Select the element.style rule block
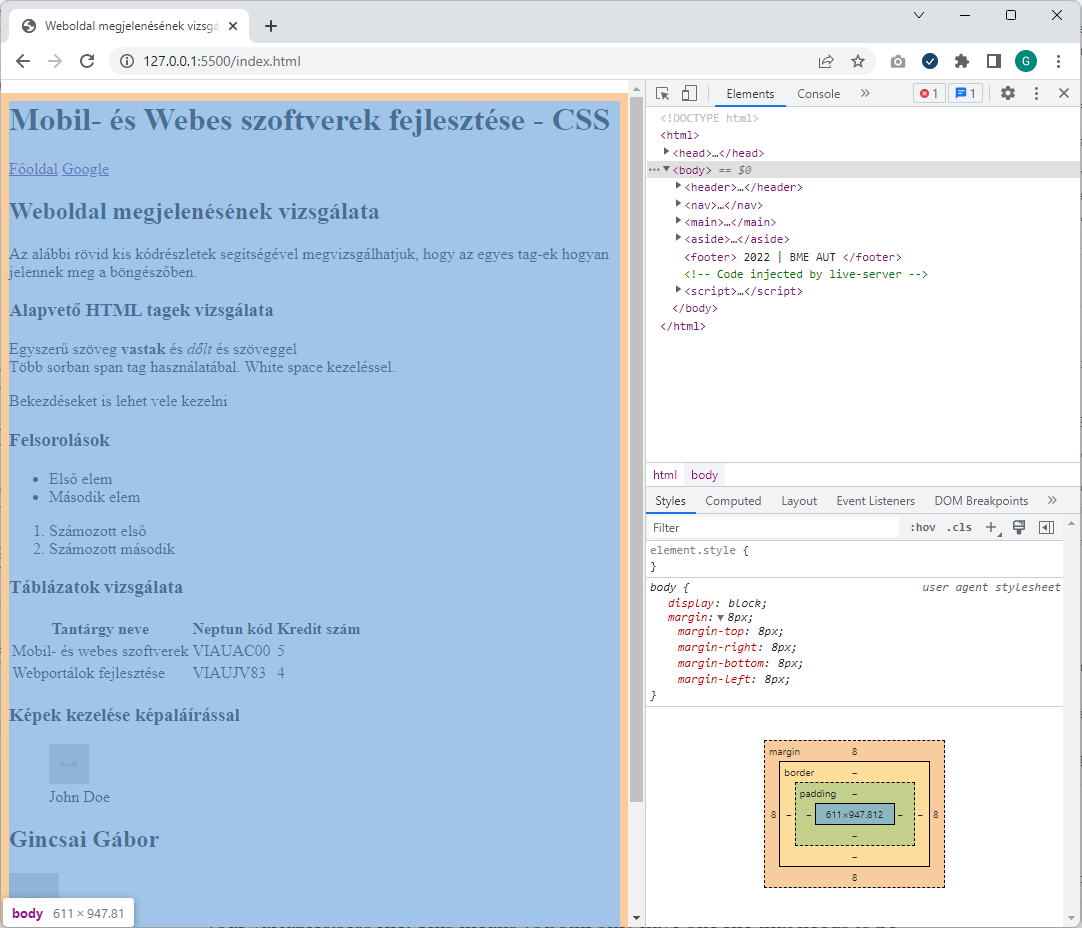The height and width of the screenshot is (928, 1082). [x=855, y=558]
